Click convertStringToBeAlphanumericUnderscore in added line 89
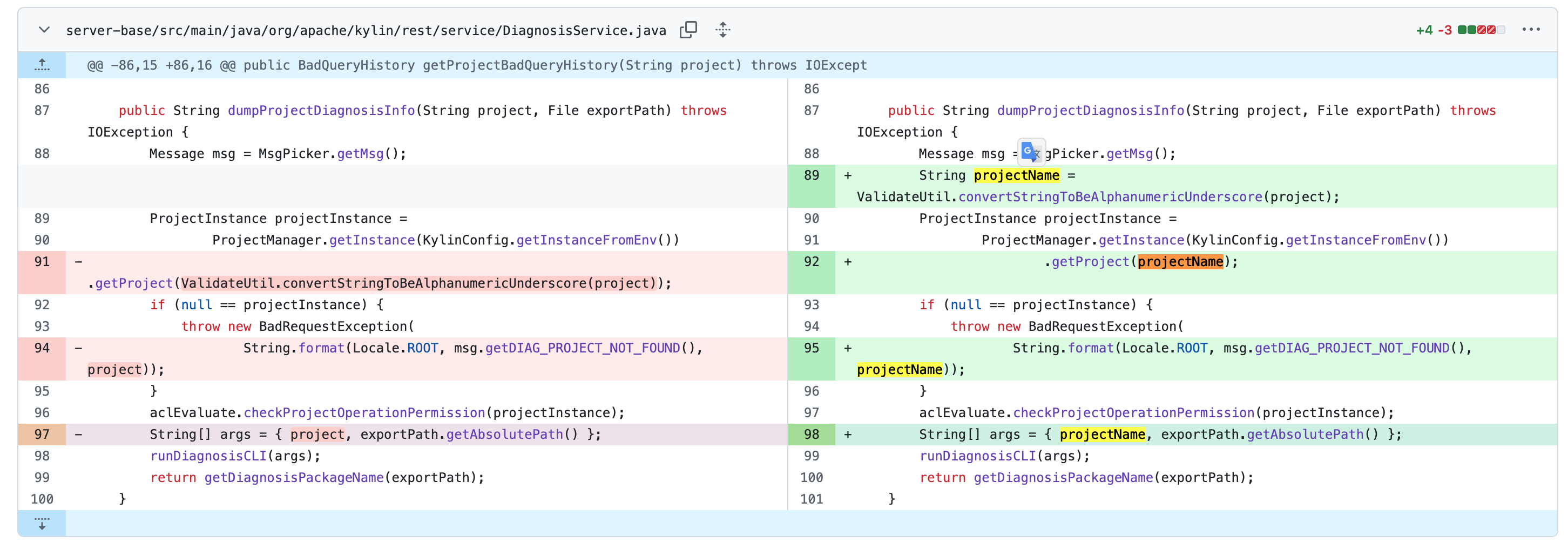 1110,197
